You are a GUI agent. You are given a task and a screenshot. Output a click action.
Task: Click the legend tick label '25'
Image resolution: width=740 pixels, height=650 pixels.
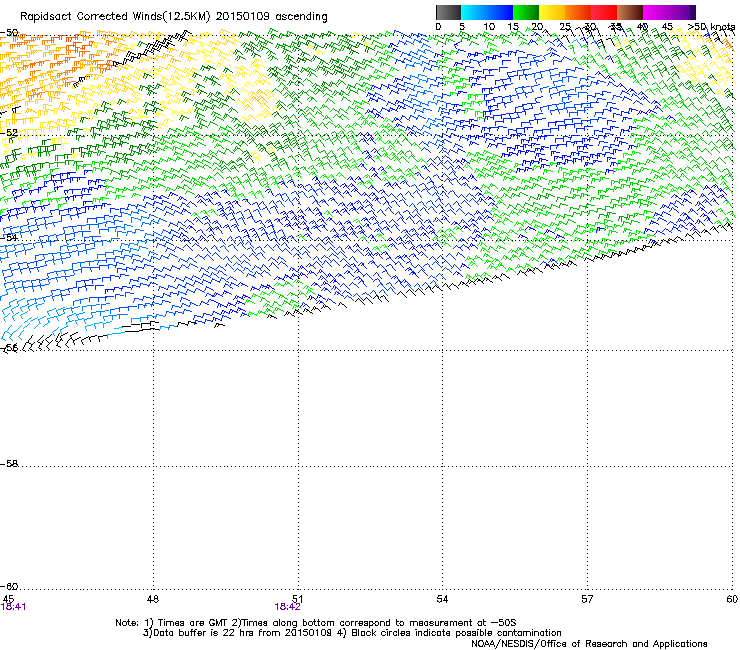click(x=565, y=27)
